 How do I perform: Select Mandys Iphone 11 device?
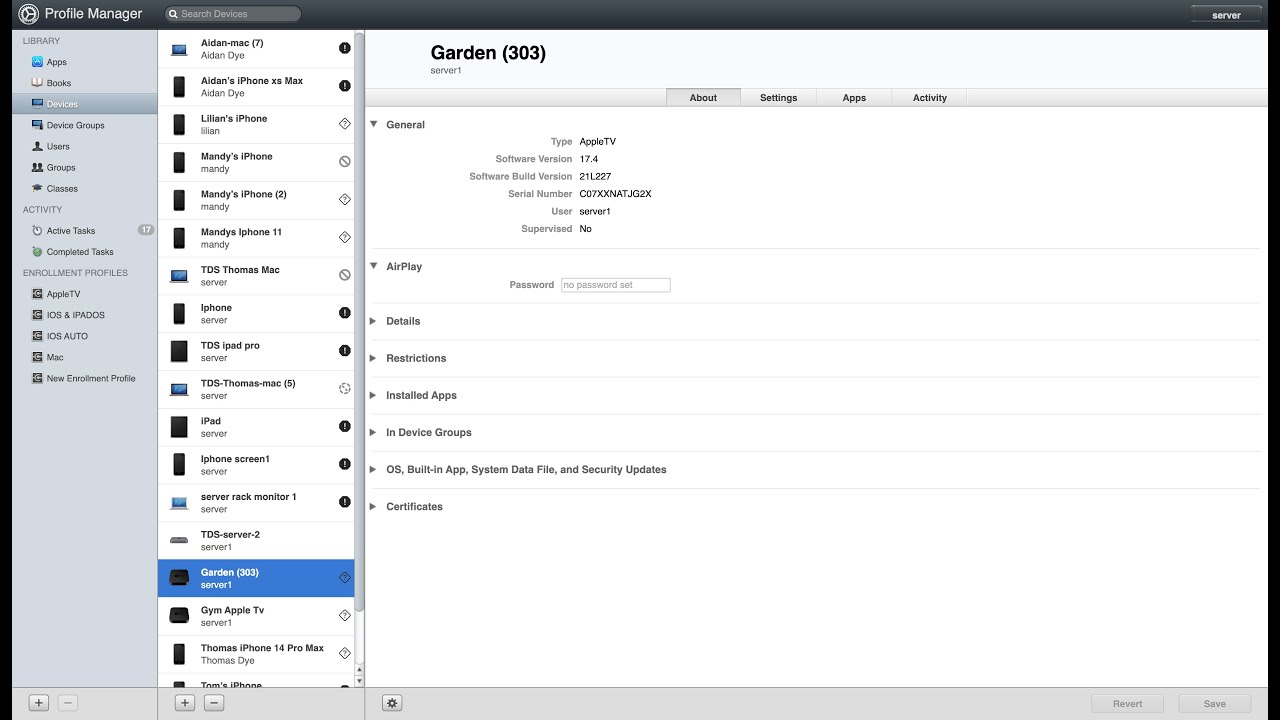point(256,238)
